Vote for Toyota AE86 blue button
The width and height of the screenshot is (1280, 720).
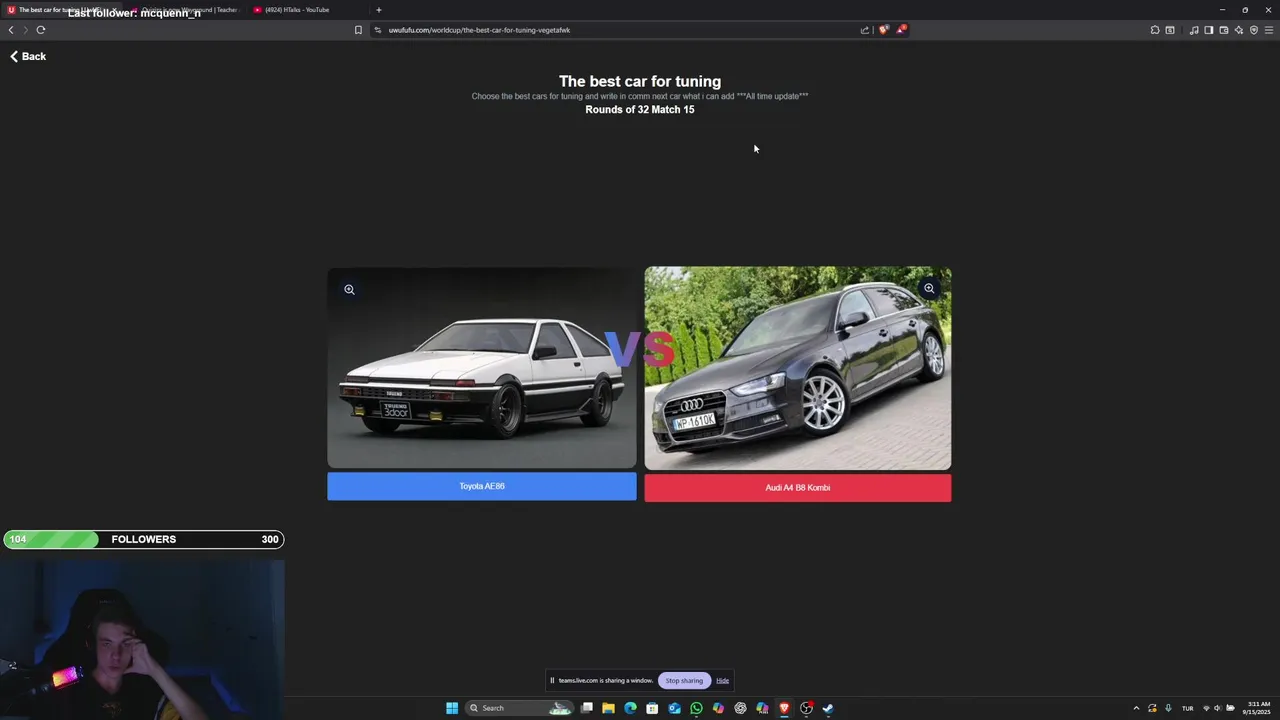482,486
